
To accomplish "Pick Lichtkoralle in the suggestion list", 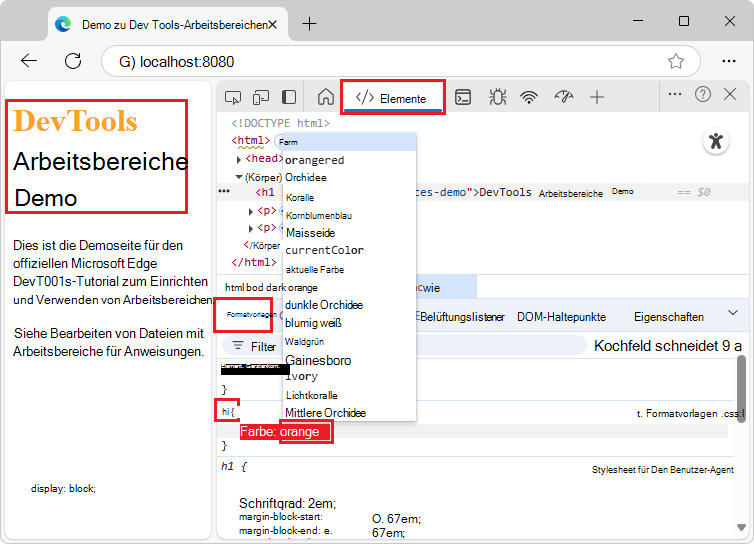I will pyautogui.click(x=349, y=395).
